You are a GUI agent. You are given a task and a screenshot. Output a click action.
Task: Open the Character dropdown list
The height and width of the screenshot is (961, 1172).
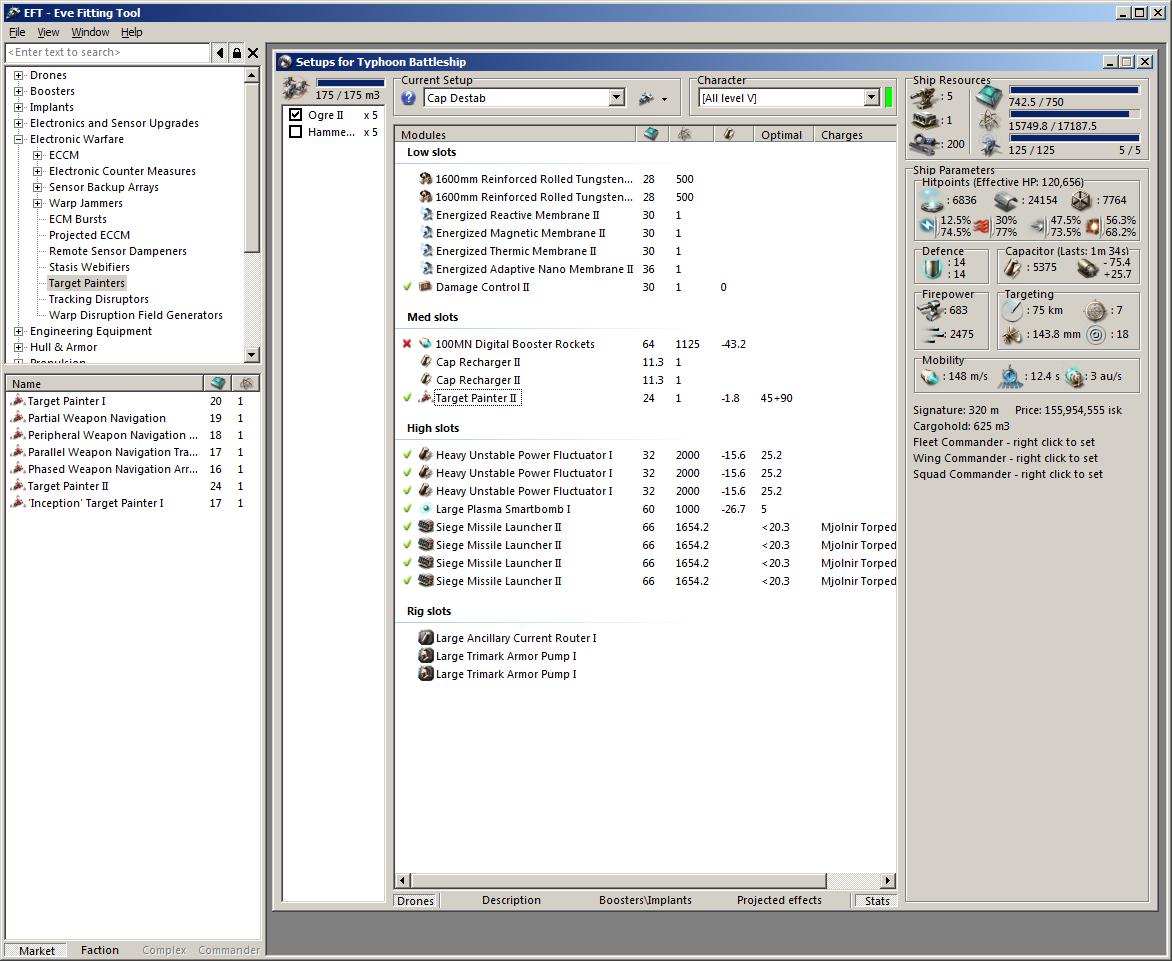point(871,98)
